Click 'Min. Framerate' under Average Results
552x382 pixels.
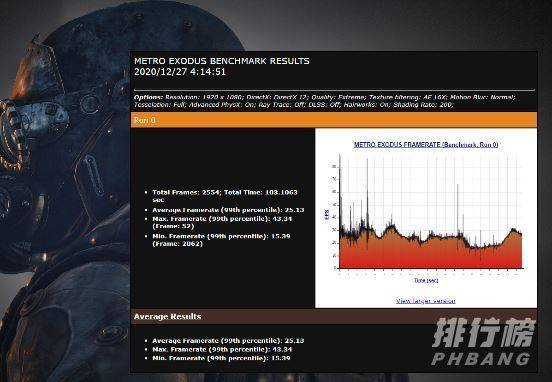click(221, 358)
